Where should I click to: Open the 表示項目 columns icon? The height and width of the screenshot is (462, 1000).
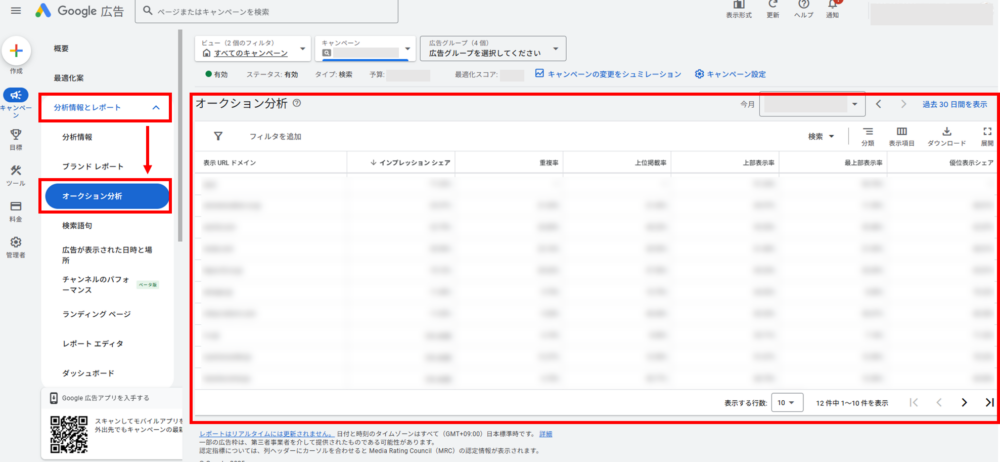pos(902,132)
